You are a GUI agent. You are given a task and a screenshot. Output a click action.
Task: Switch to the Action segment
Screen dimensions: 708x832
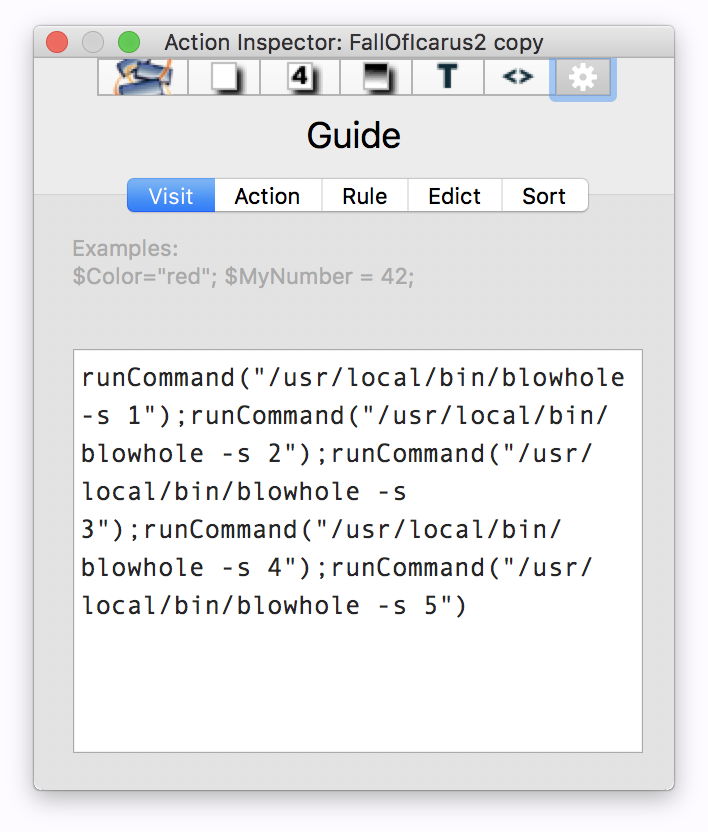pyautogui.click(x=267, y=196)
